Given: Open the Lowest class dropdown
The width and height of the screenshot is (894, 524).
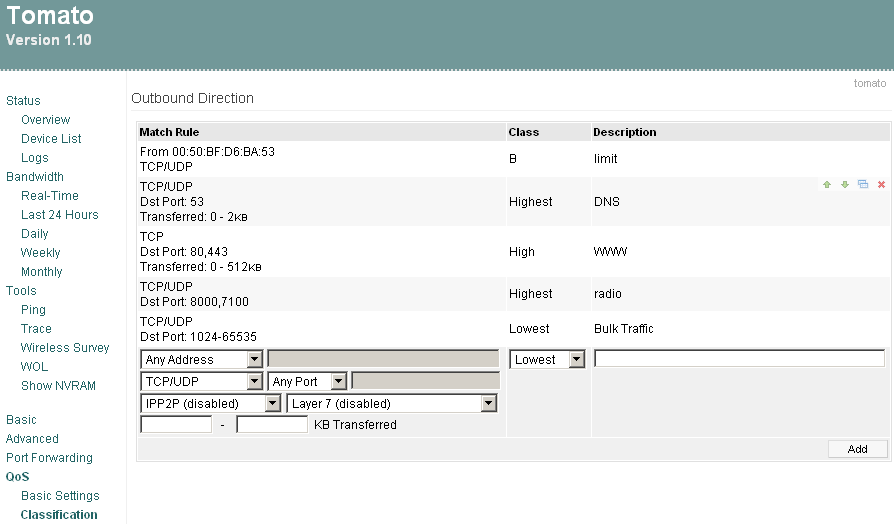Looking at the screenshot, I should tap(547, 360).
